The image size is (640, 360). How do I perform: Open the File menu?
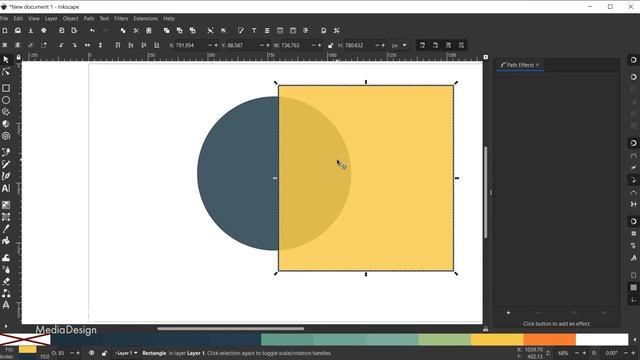4,18
